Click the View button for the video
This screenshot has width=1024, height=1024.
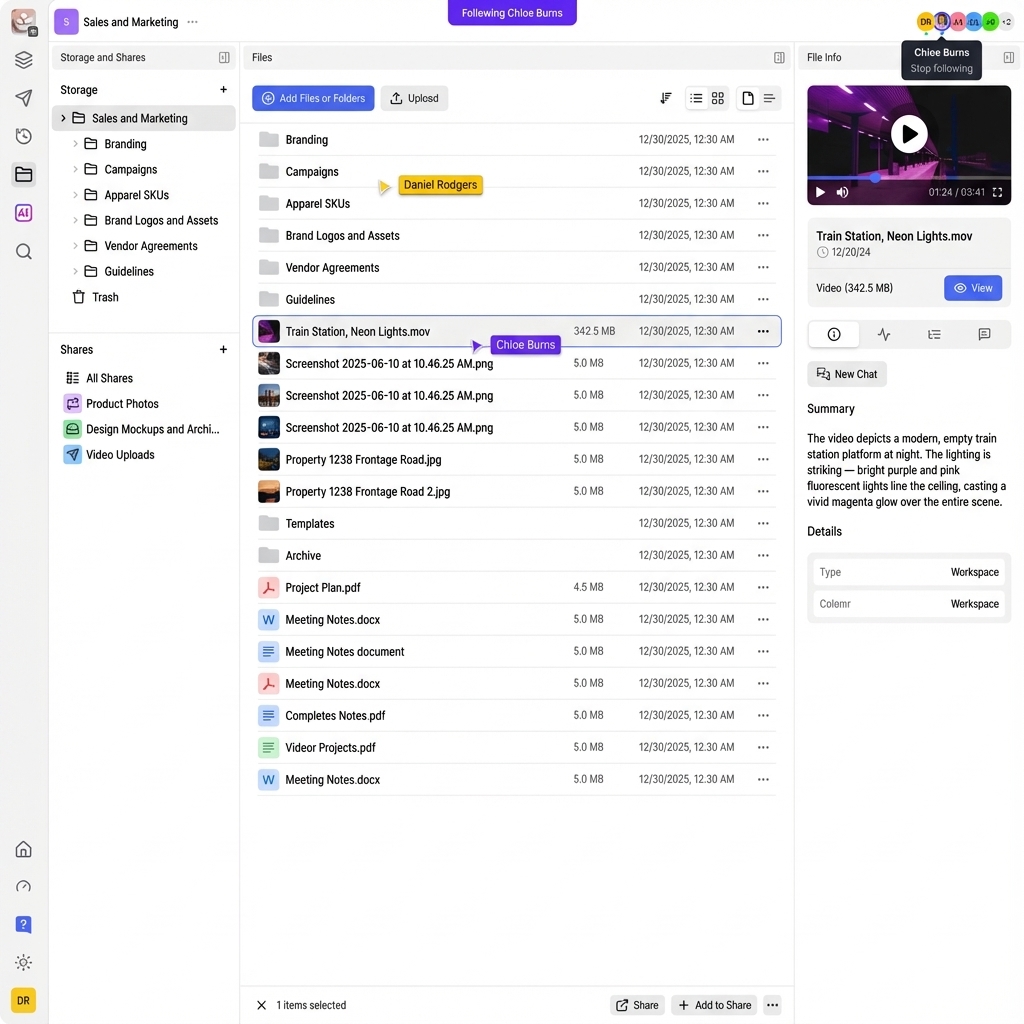pos(972,287)
